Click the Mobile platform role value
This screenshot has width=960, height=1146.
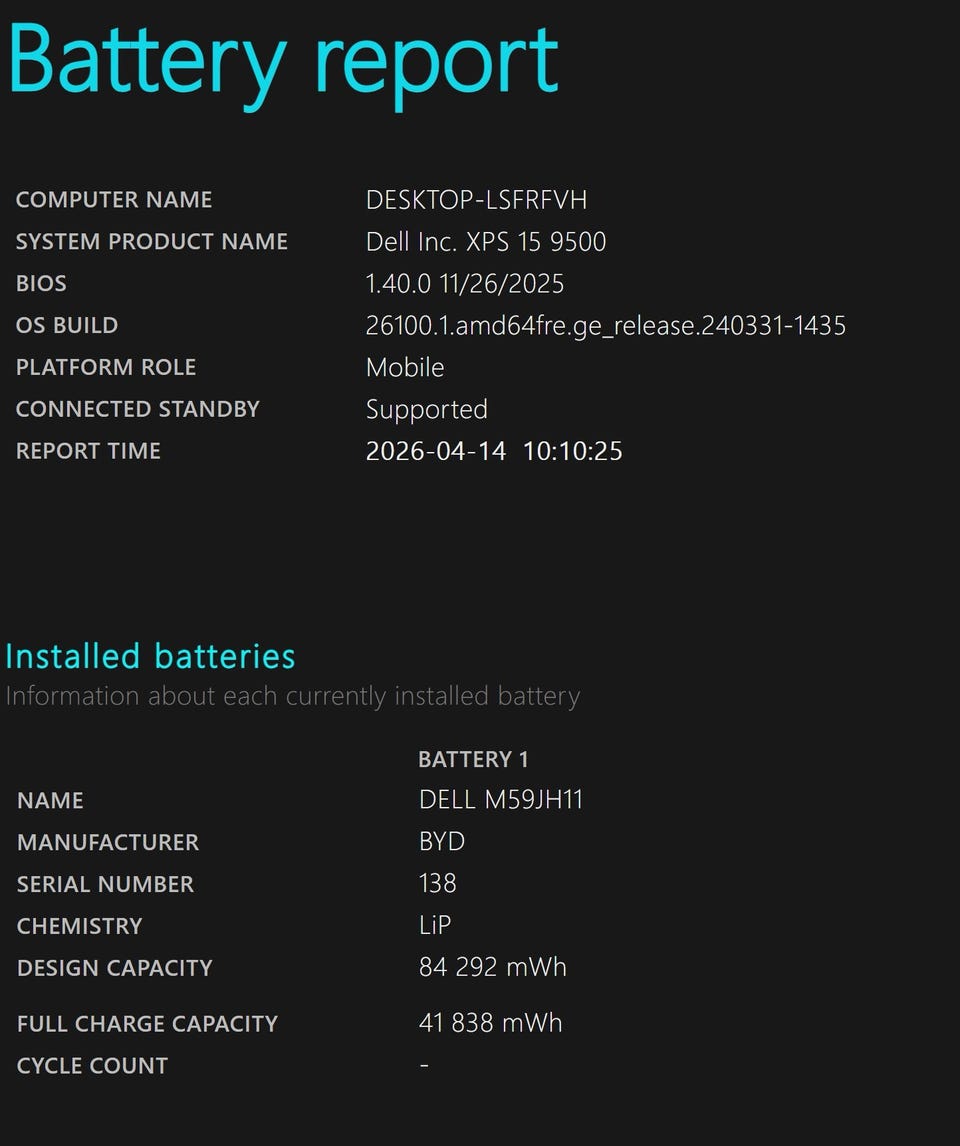(405, 368)
